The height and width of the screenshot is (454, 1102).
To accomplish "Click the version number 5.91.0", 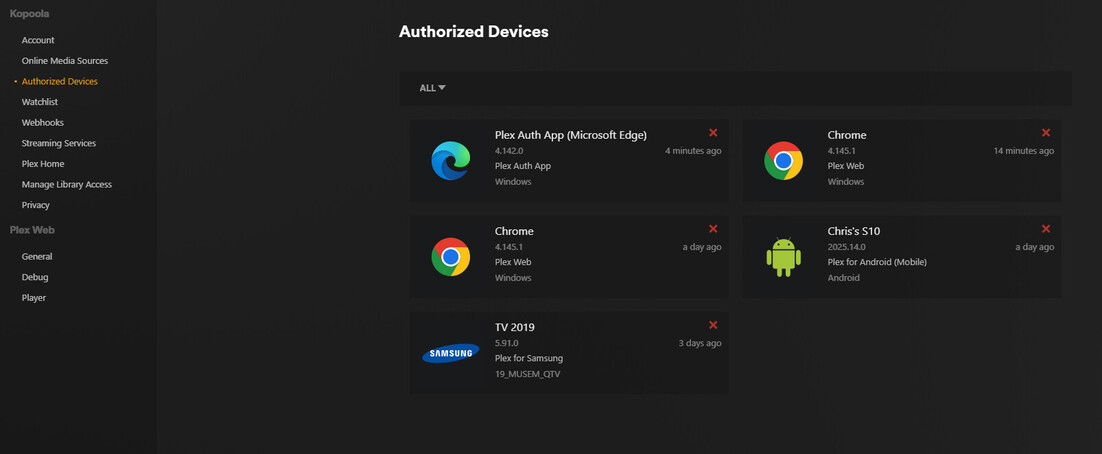I will click(507, 343).
